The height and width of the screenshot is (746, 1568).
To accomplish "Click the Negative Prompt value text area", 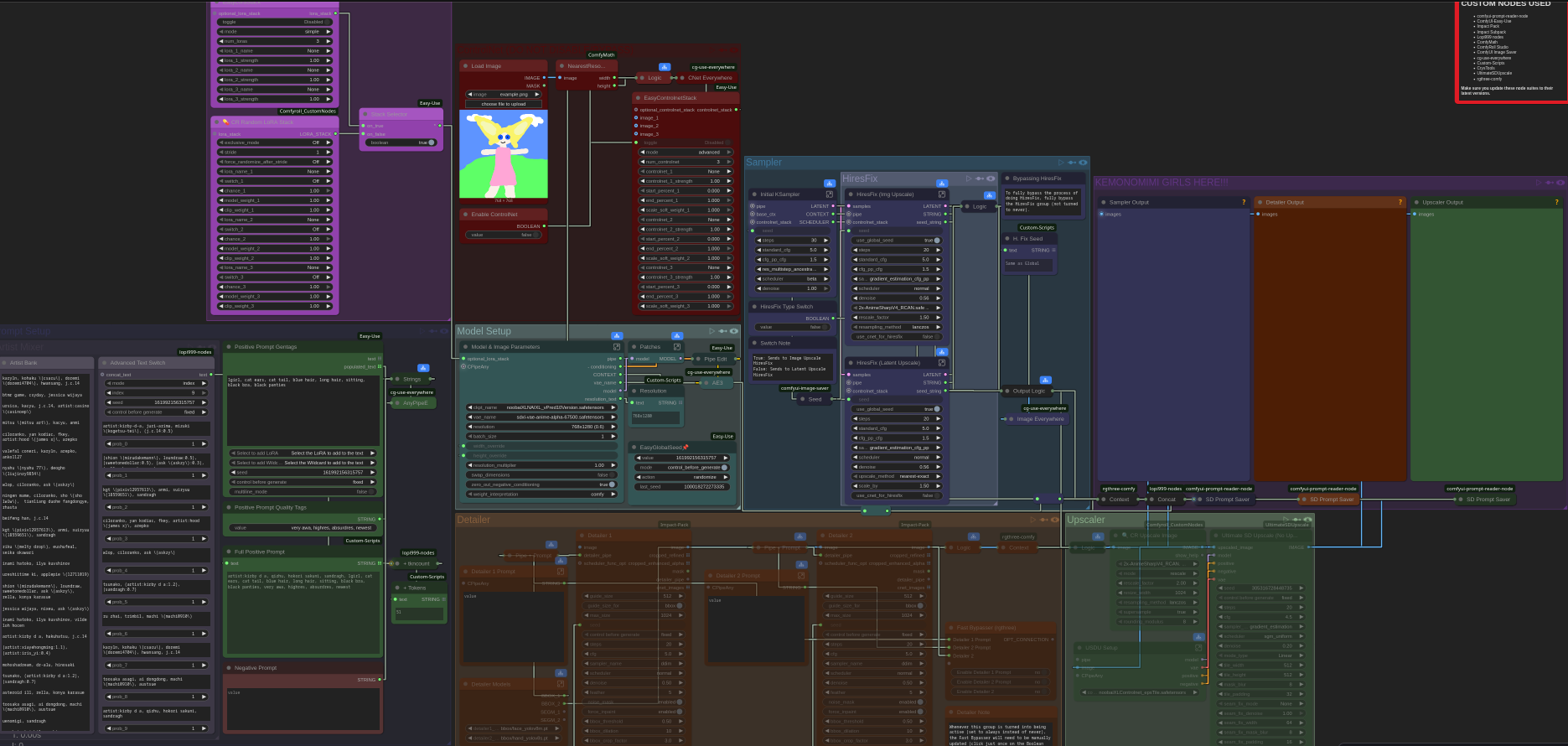I will click(x=302, y=708).
